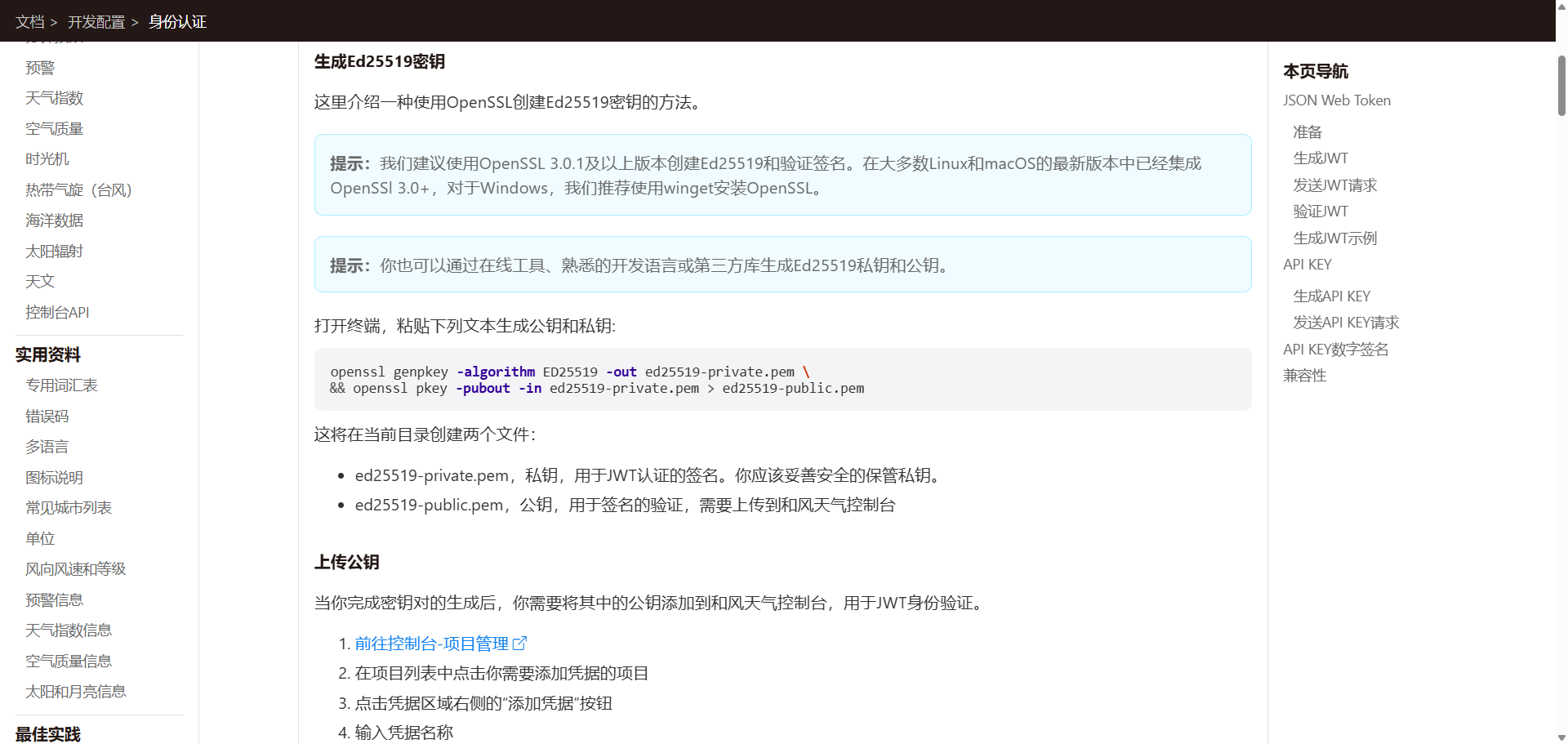This screenshot has height=744, width=1568.
Task: Click the page vertical scrollbar thumb
Action: [1561, 86]
